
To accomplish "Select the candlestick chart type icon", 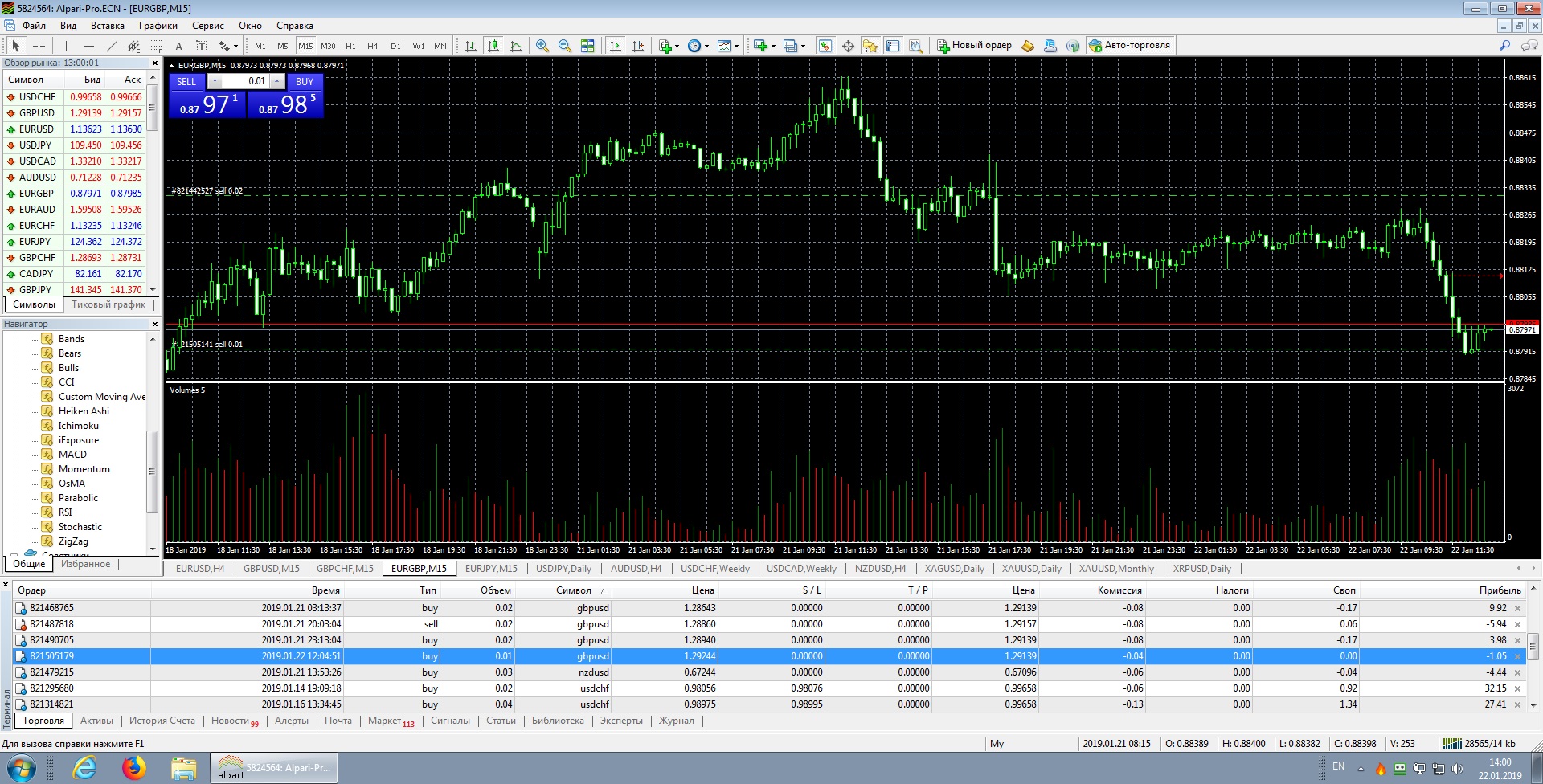I will [493, 46].
